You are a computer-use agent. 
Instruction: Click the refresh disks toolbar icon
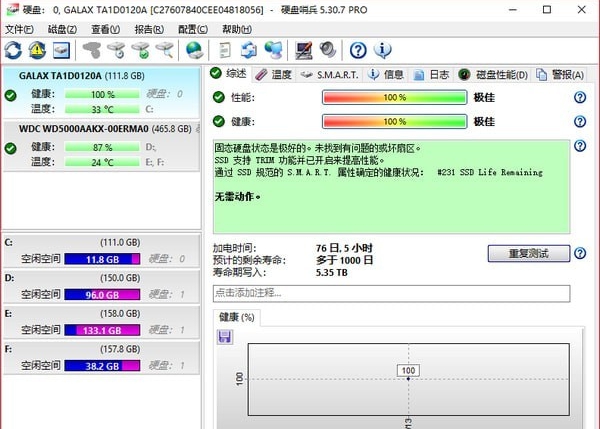tap(13, 50)
